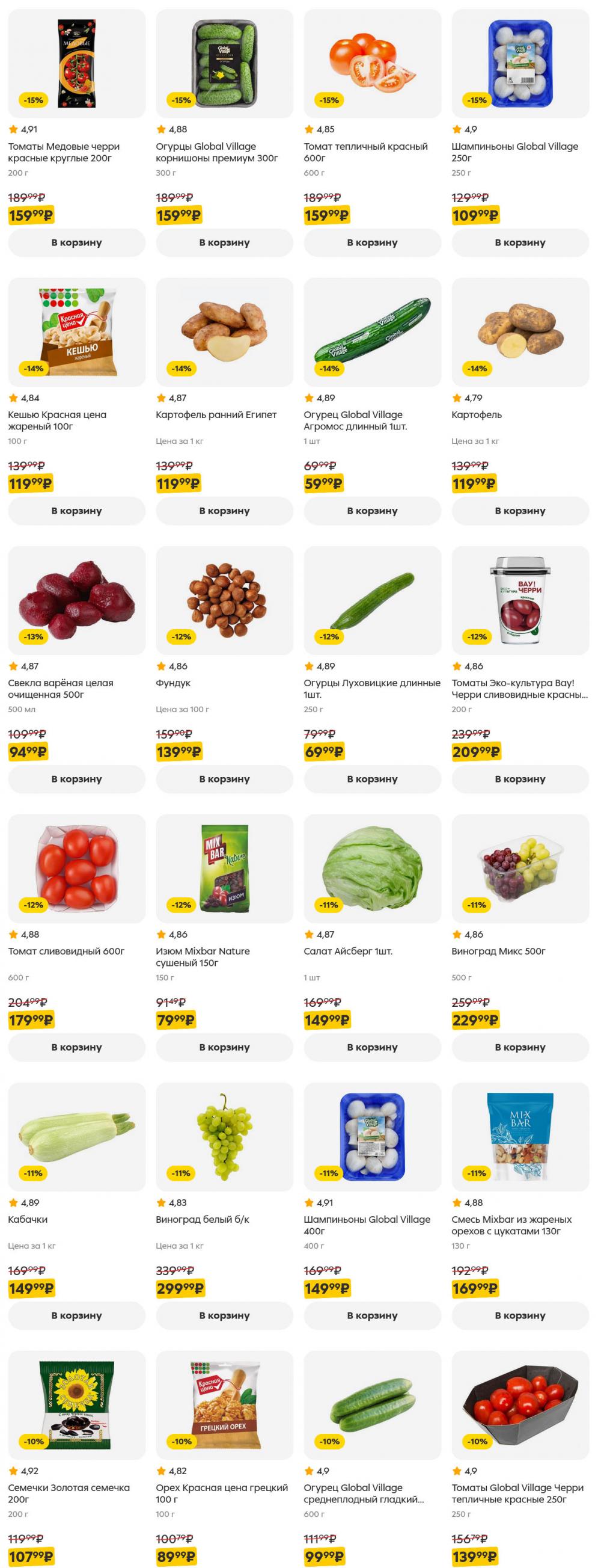Viewport: 601px width, 1568px height.
Task: Add Огурцы Луховицкие длинные to cart
Action: coord(372,779)
